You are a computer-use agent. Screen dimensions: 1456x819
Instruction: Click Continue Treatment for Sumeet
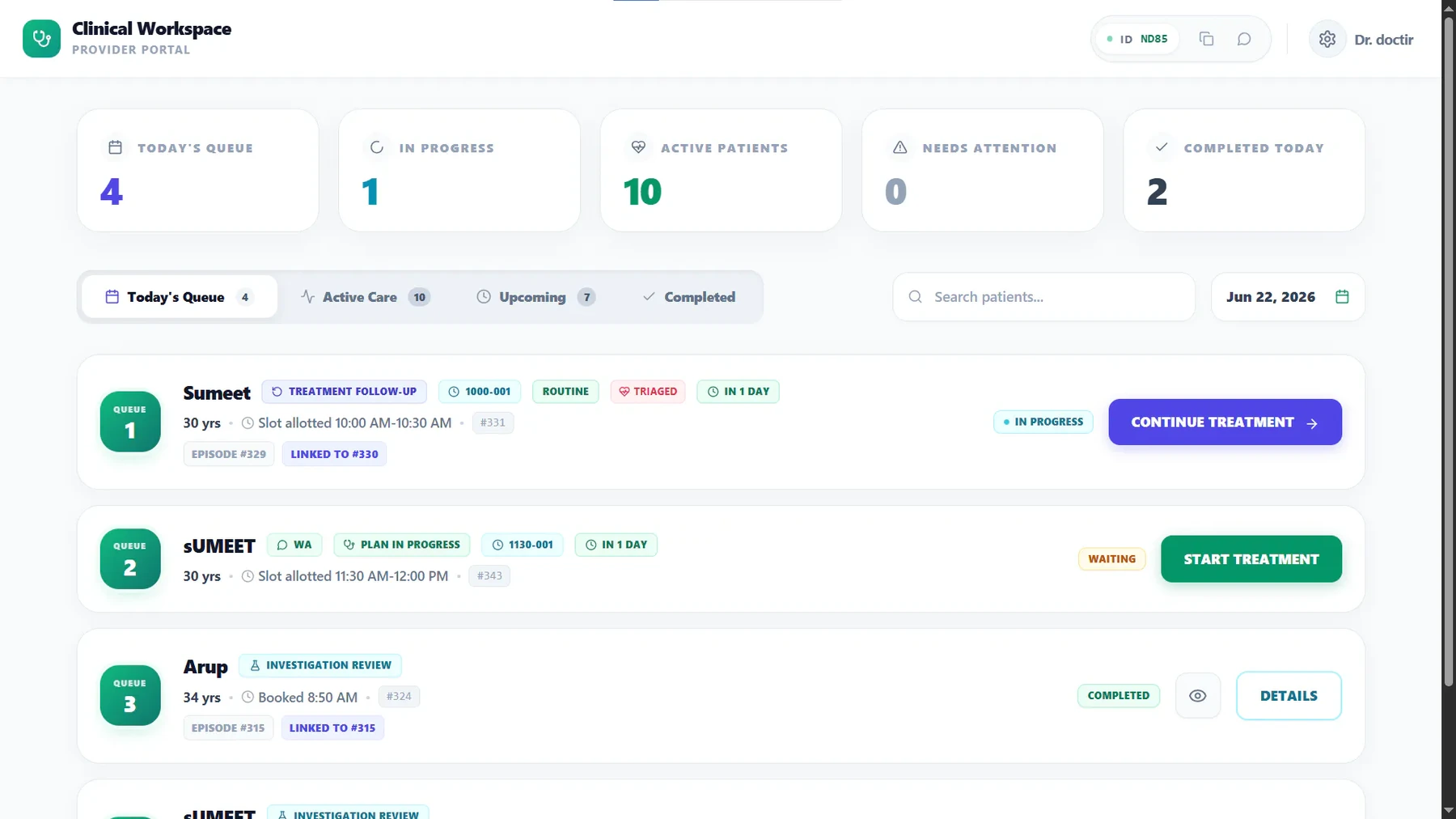click(1225, 422)
